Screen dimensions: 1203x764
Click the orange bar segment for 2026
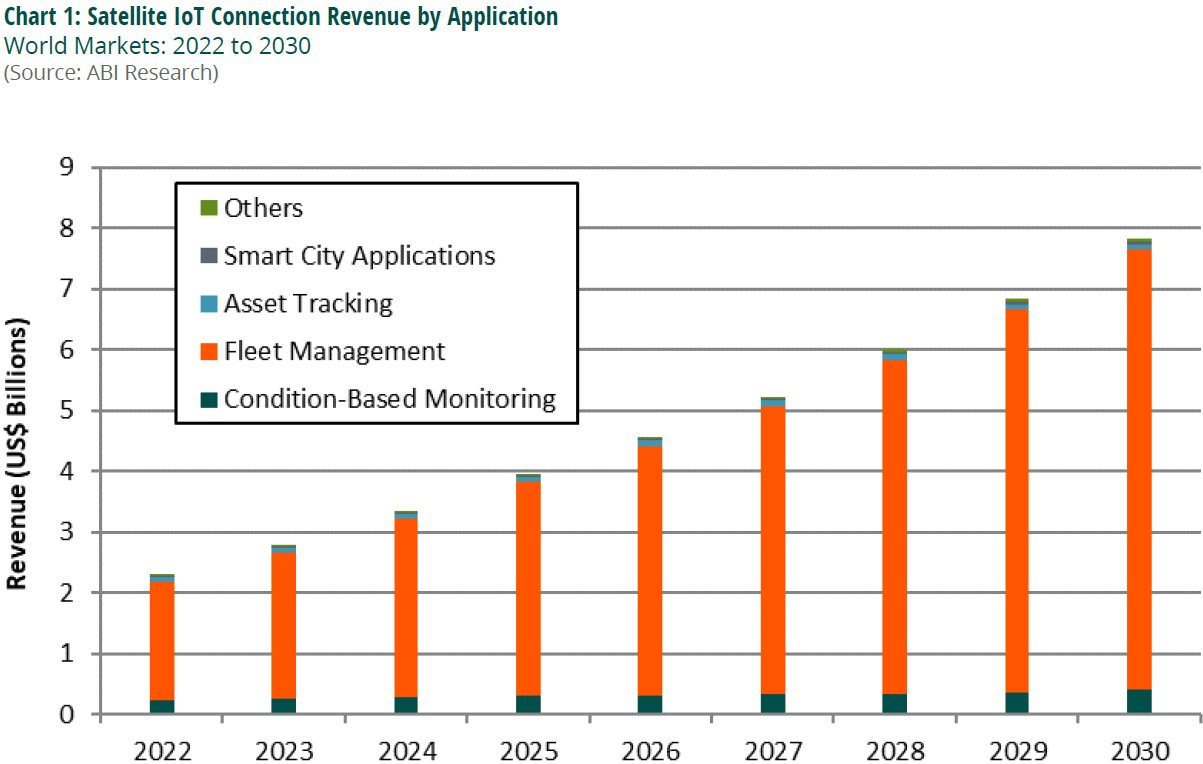coord(650,570)
